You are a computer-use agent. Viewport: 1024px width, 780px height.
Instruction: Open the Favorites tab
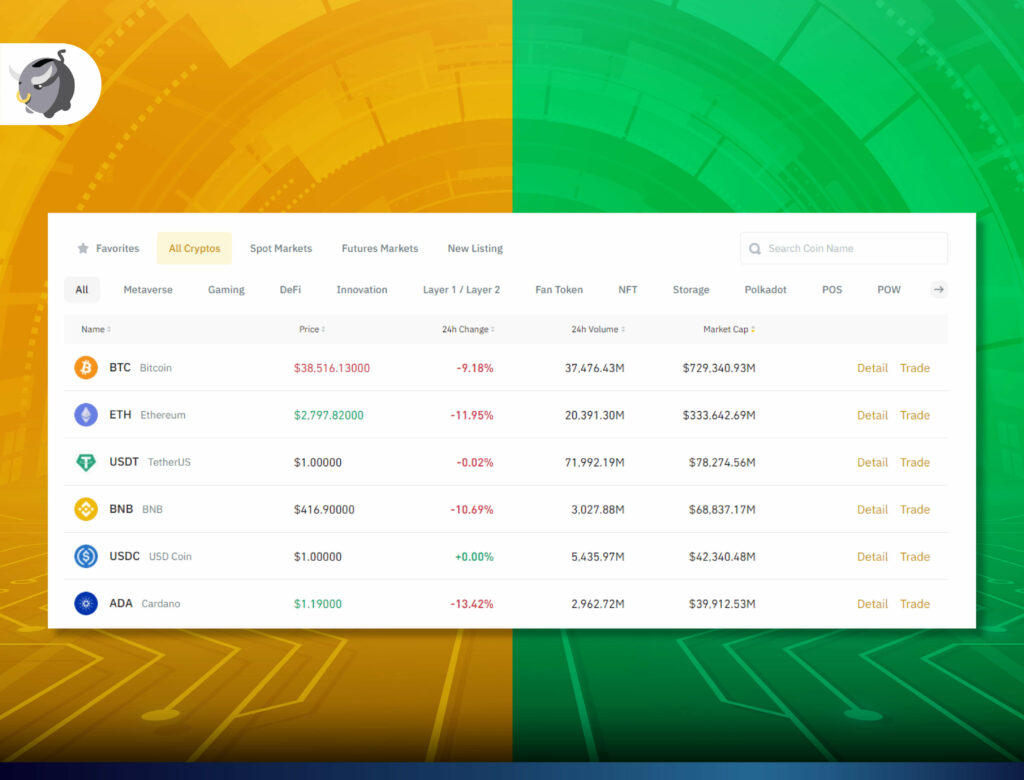tap(108, 248)
